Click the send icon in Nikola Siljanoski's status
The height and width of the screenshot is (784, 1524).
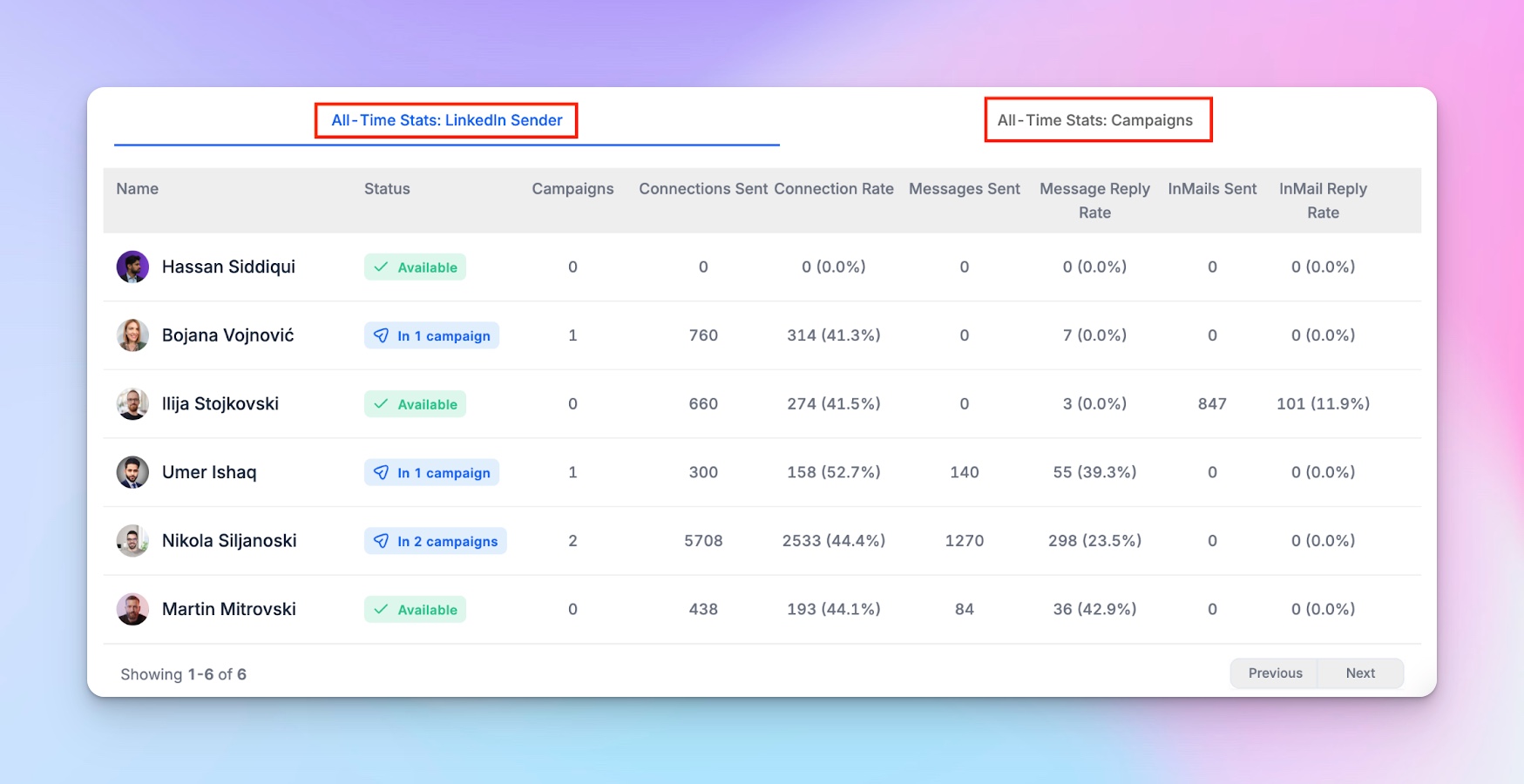381,541
